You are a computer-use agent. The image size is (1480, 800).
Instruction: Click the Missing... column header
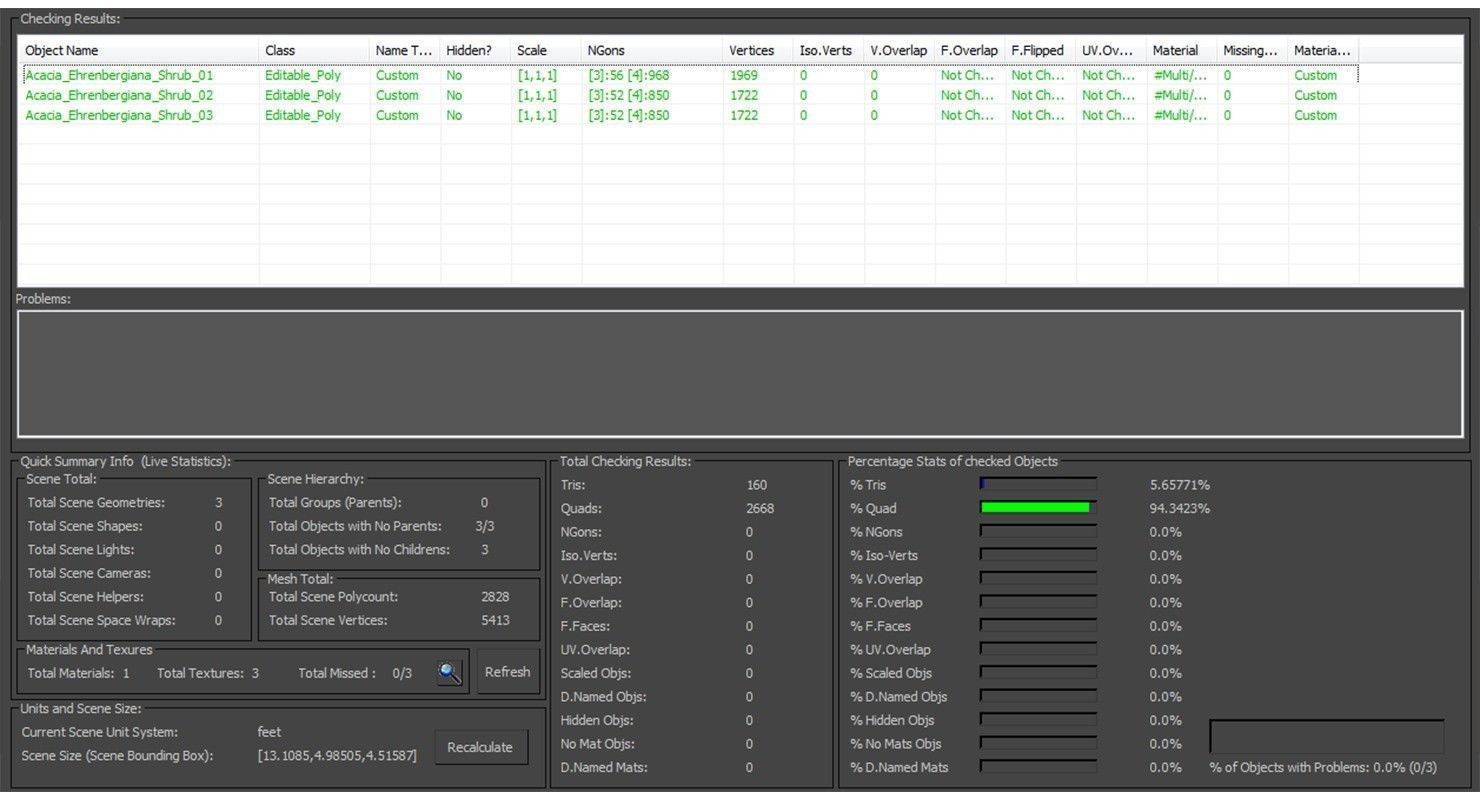[x=1253, y=50]
